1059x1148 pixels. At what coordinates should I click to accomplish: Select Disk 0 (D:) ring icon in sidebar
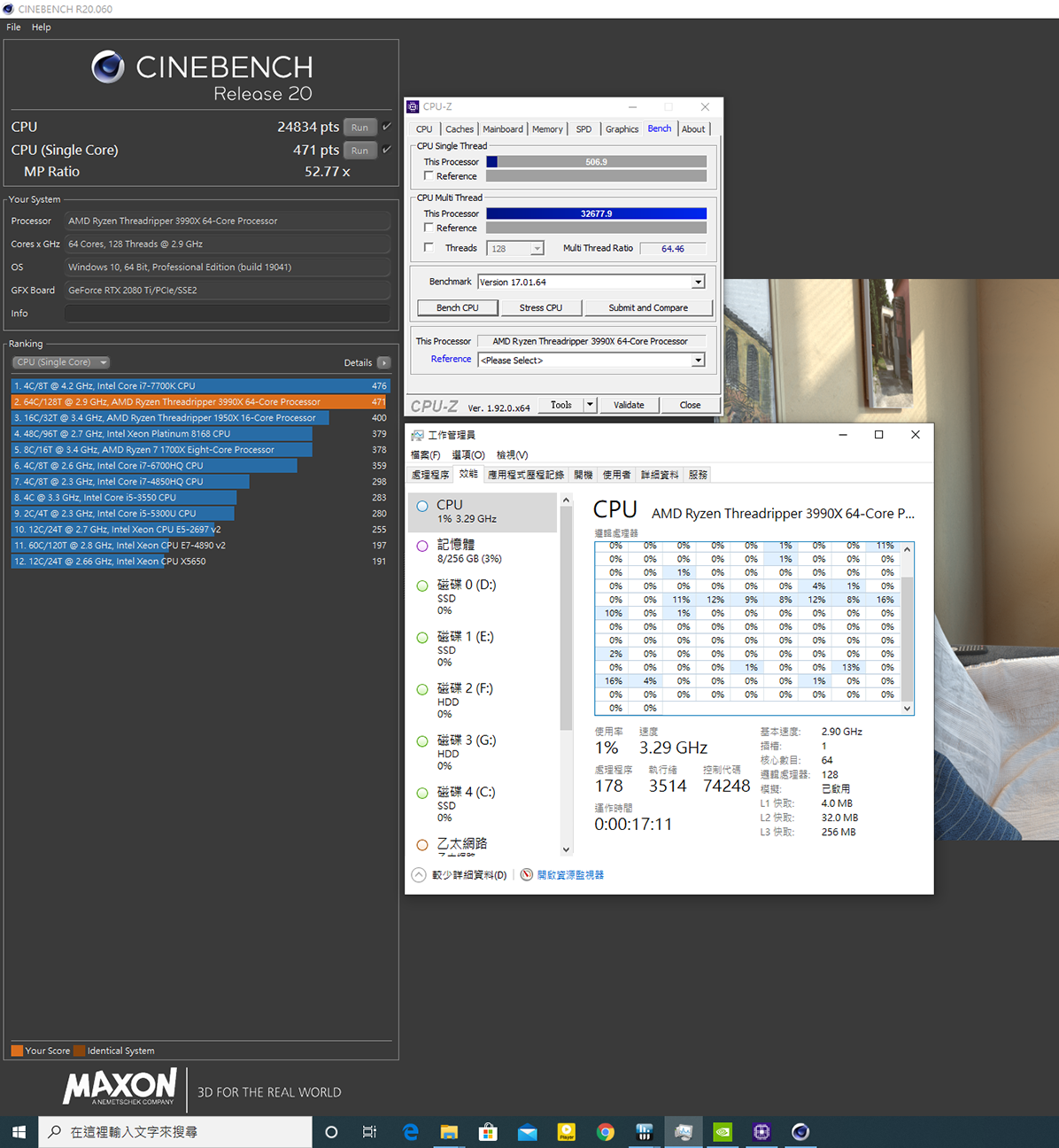click(422, 586)
